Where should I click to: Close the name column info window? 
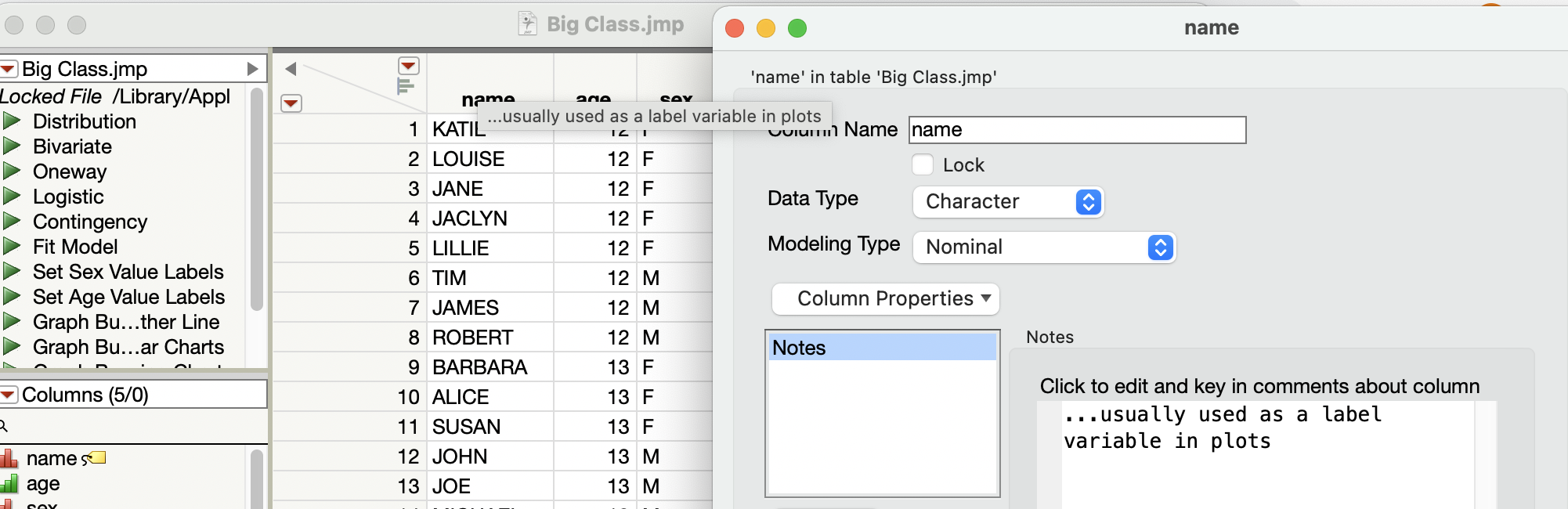(x=735, y=28)
